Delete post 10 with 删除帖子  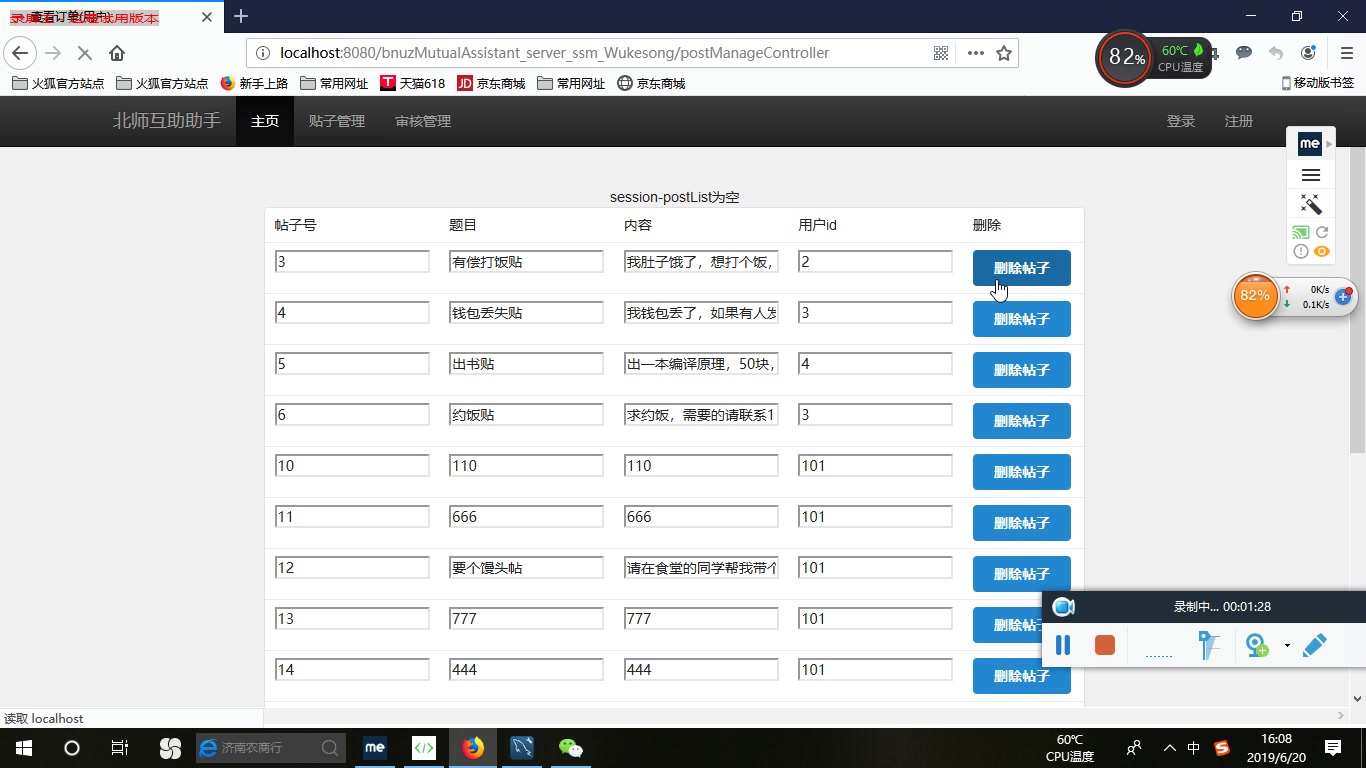pos(1022,472)
